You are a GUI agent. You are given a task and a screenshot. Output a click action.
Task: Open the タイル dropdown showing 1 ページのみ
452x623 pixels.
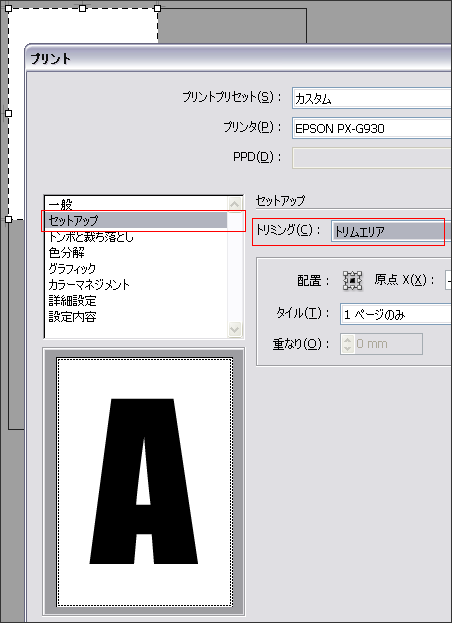396,315
